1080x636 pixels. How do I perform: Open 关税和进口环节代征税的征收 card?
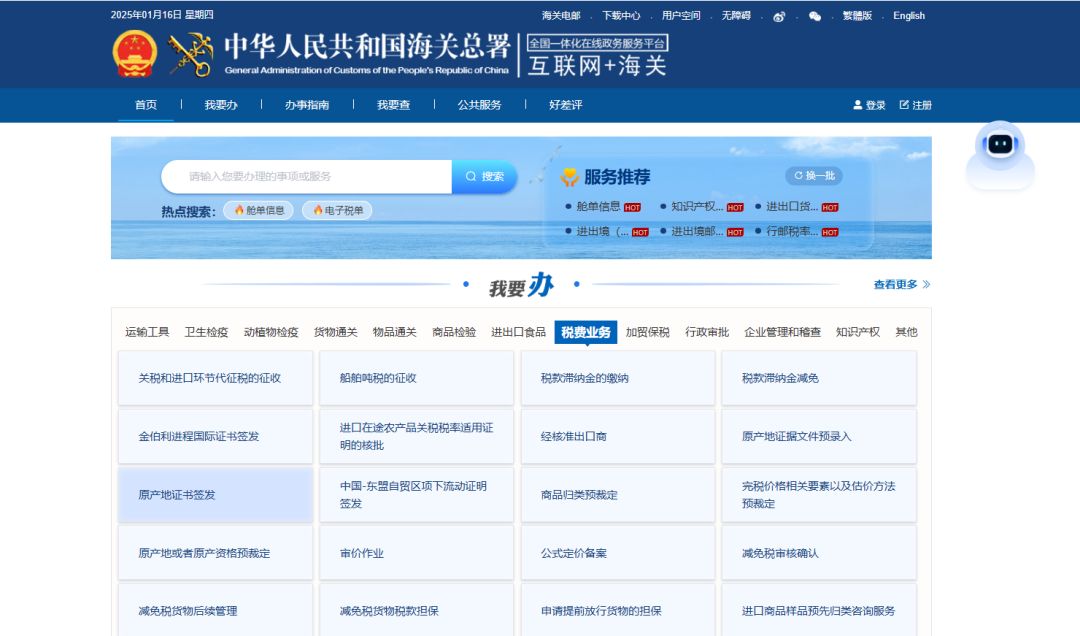[216, 378]
